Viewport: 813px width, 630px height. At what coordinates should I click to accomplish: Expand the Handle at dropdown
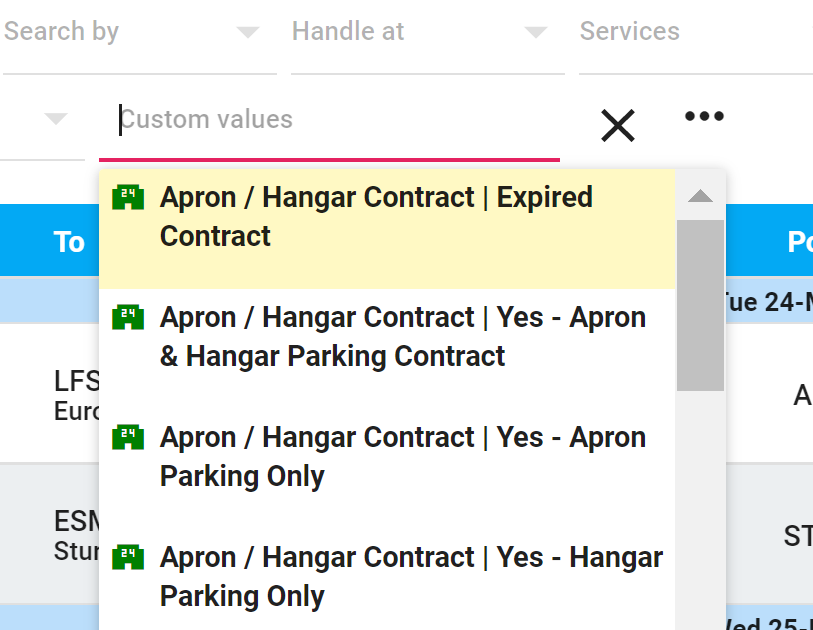pyautogui.click(x=536, y=33)
